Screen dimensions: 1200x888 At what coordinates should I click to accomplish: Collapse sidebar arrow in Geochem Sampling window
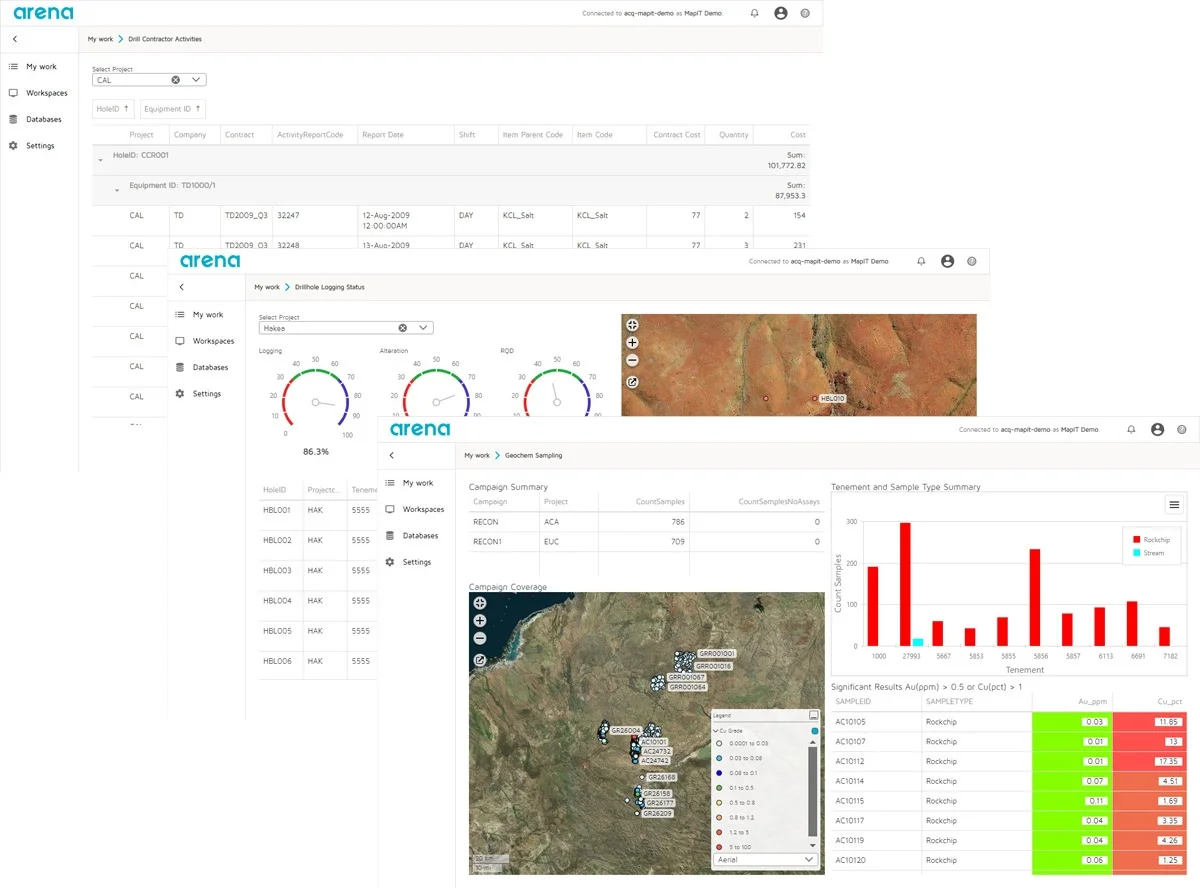391,455
